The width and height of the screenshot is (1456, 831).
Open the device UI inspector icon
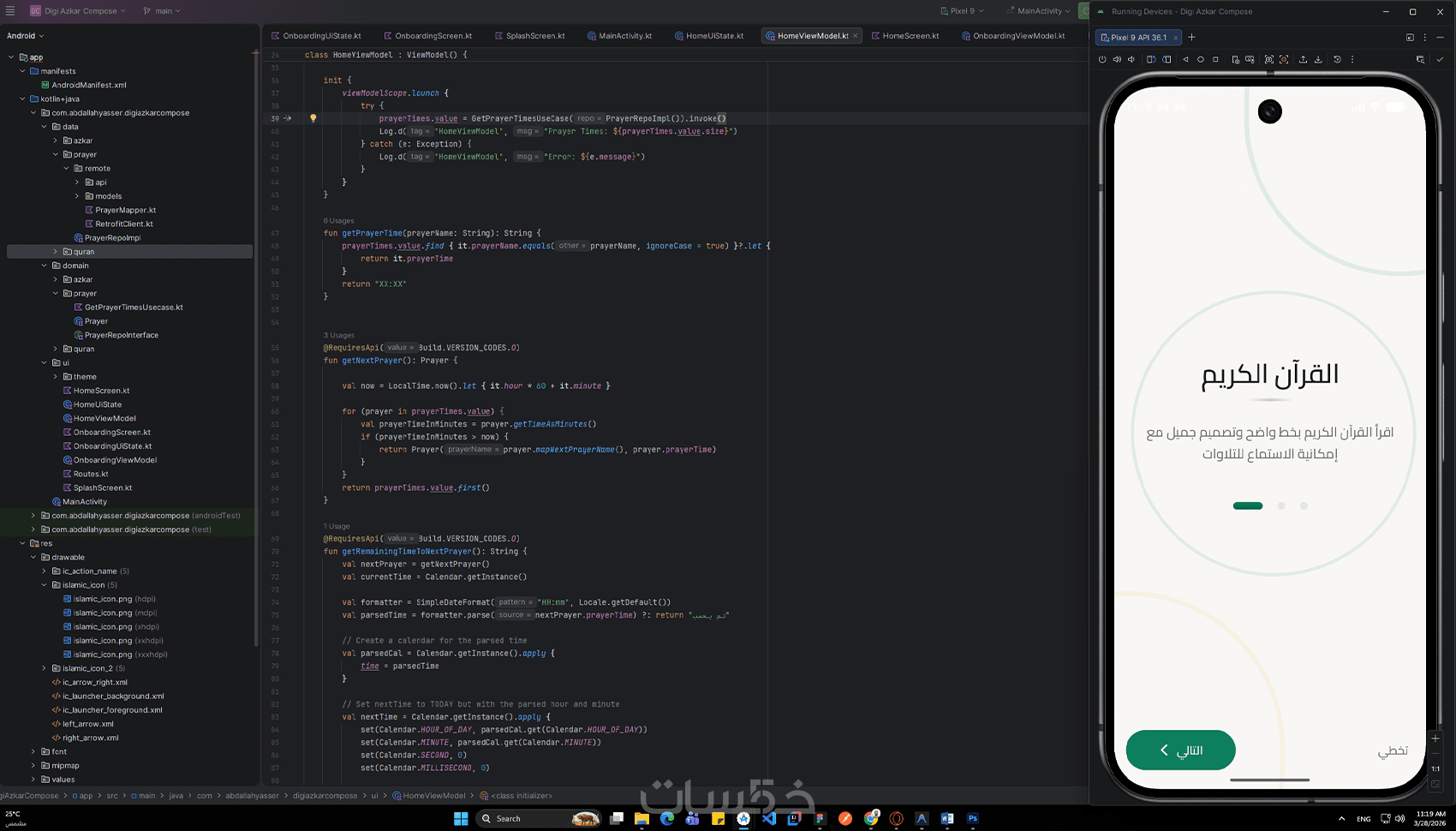(1420, 60)
